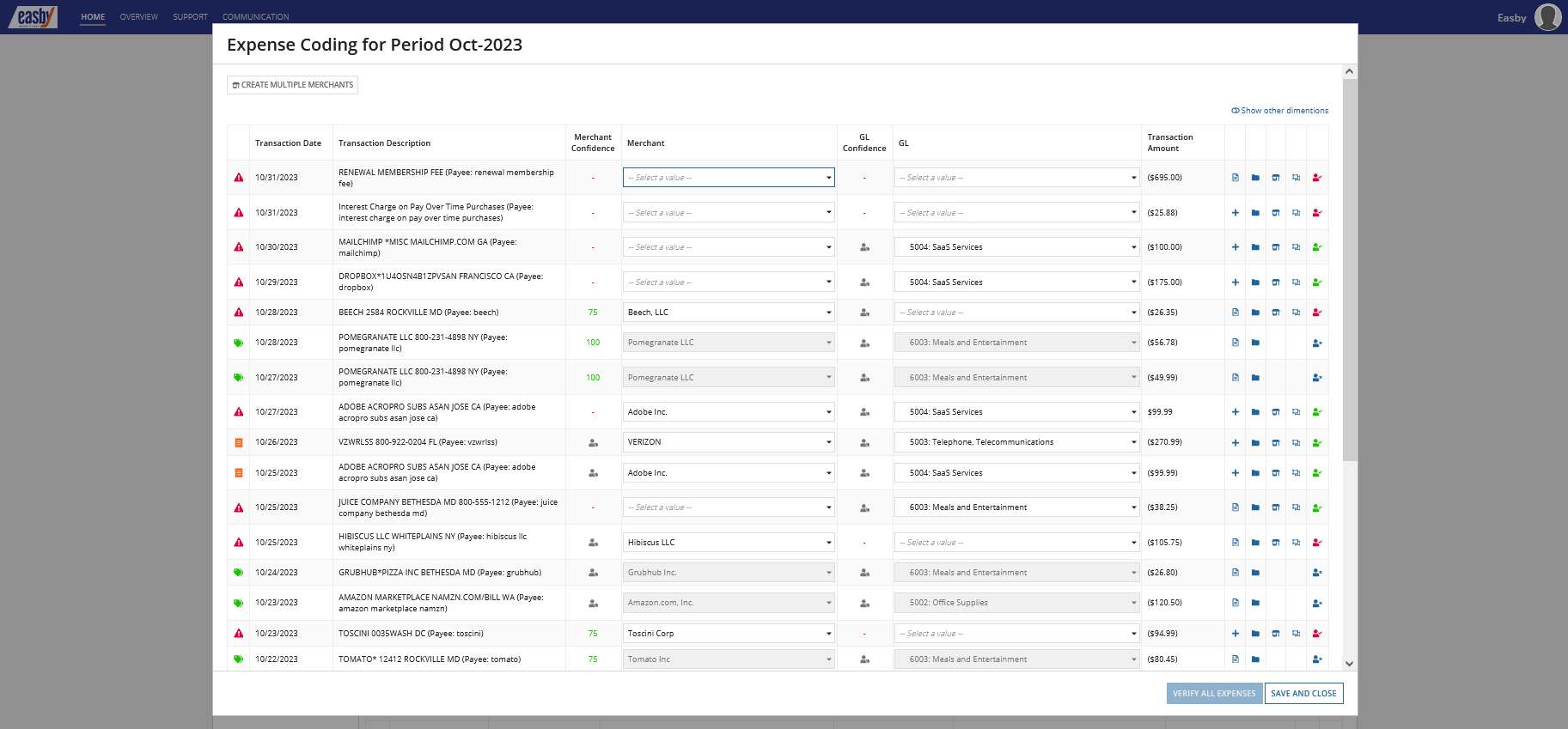Click scrollbar down arrow in expense dialog

coord(1350,664)
